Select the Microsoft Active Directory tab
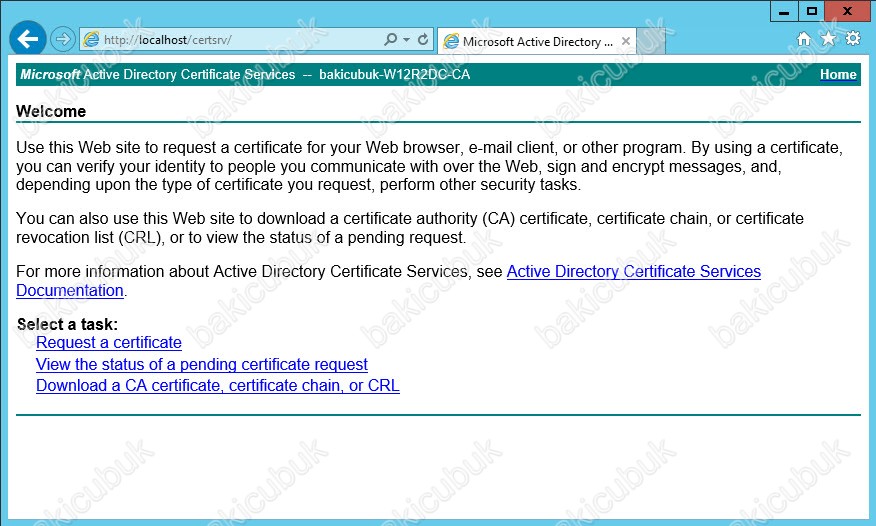Image resolution: width=876 pixels, height=526 pixels. pos(536,41)
